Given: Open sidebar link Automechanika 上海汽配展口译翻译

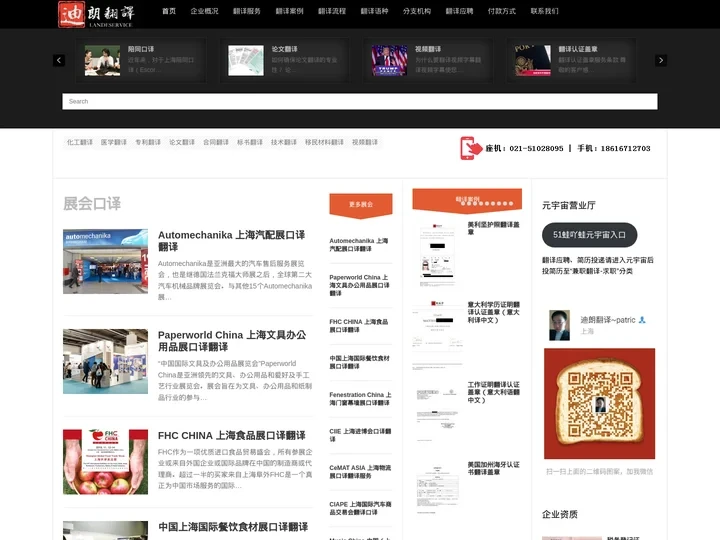Looking at the screenshot, I should 359,244.
